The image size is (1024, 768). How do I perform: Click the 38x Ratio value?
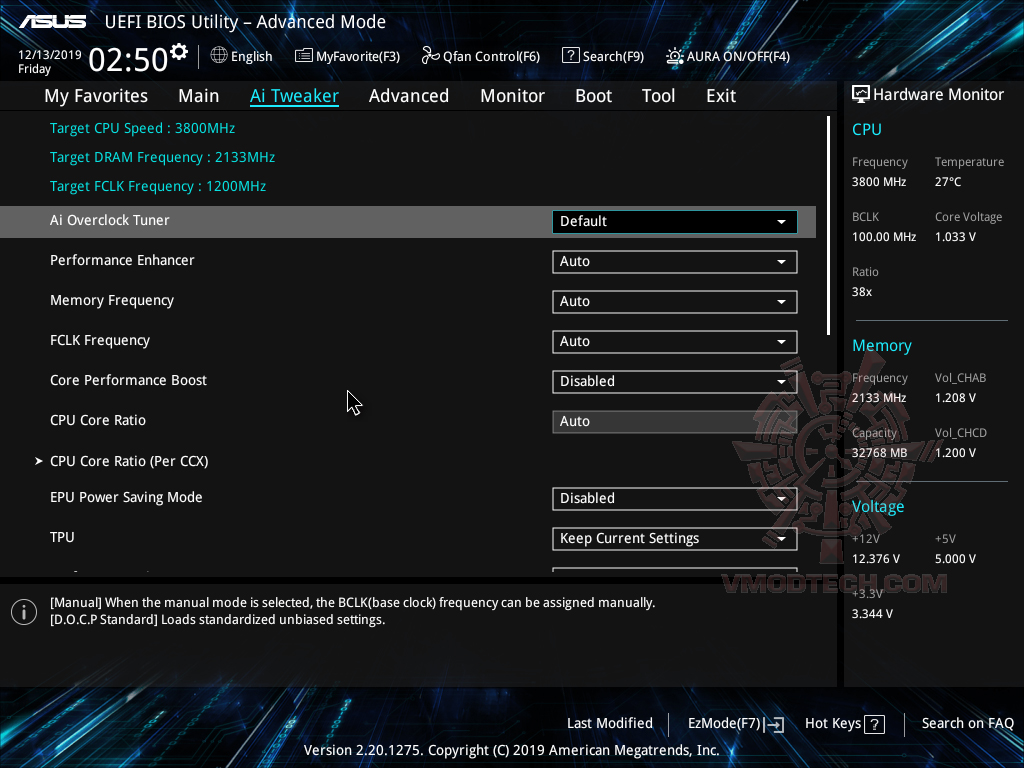862,292
